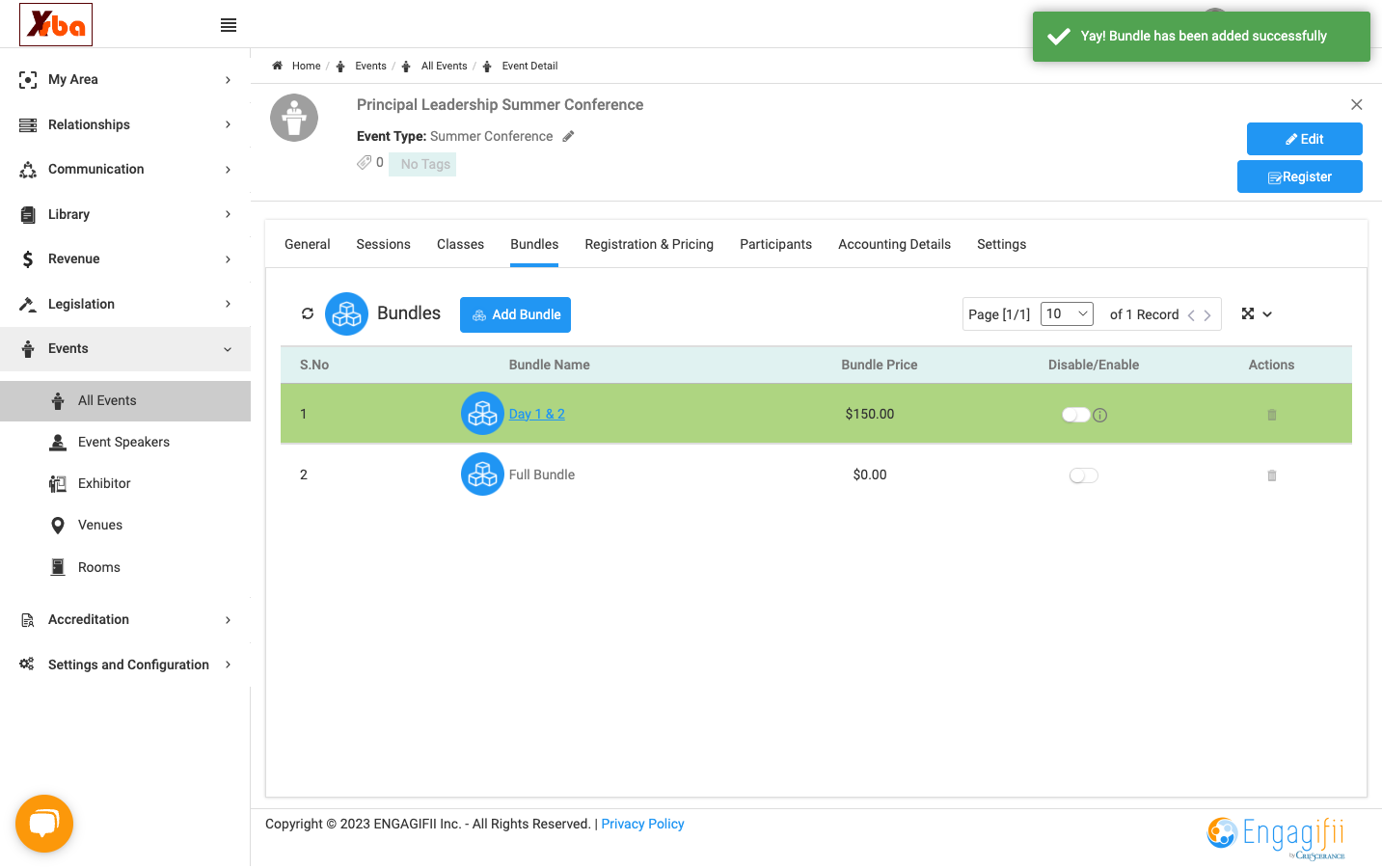
Task: Expand Settings and Configuration menu
Action: coord(125,665)
